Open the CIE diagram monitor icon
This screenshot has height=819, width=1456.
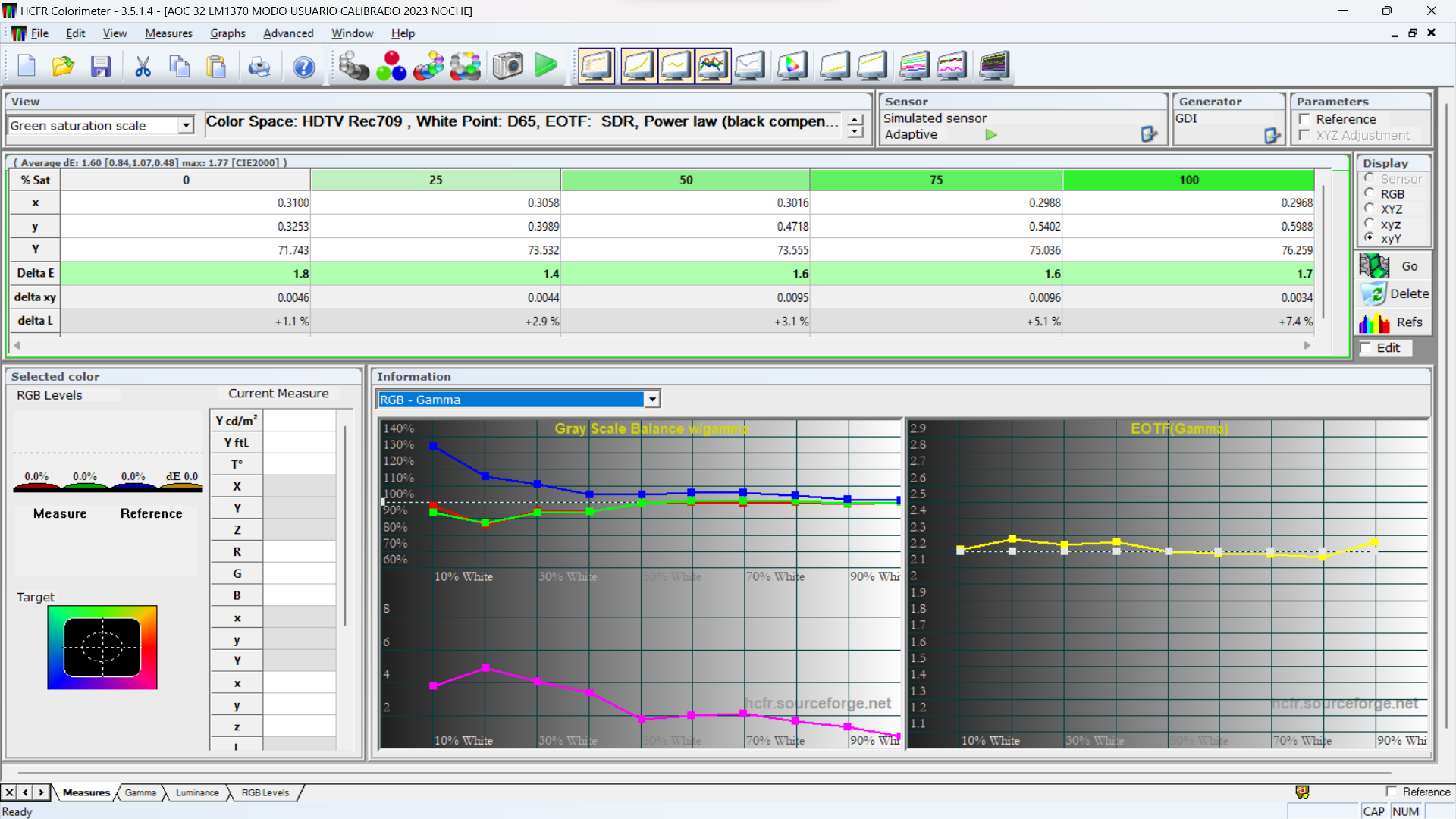792,66
